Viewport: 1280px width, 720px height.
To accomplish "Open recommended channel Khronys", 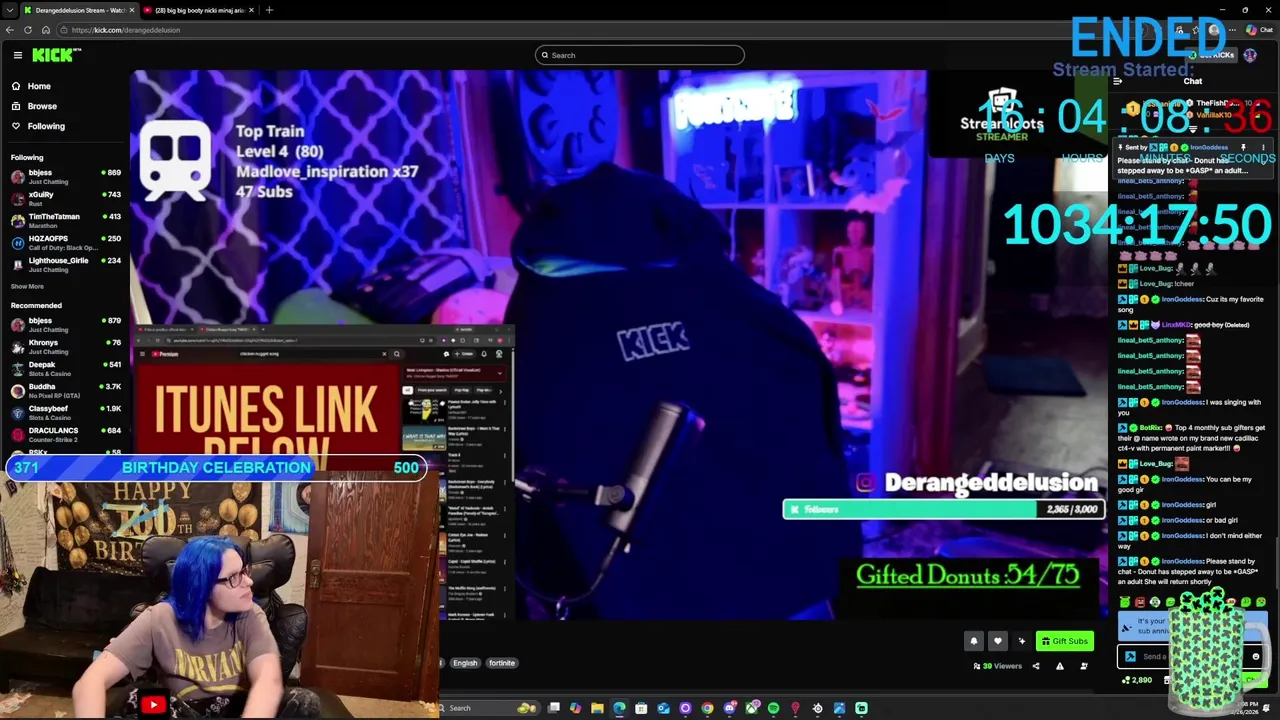I will [x=66, y=346].
